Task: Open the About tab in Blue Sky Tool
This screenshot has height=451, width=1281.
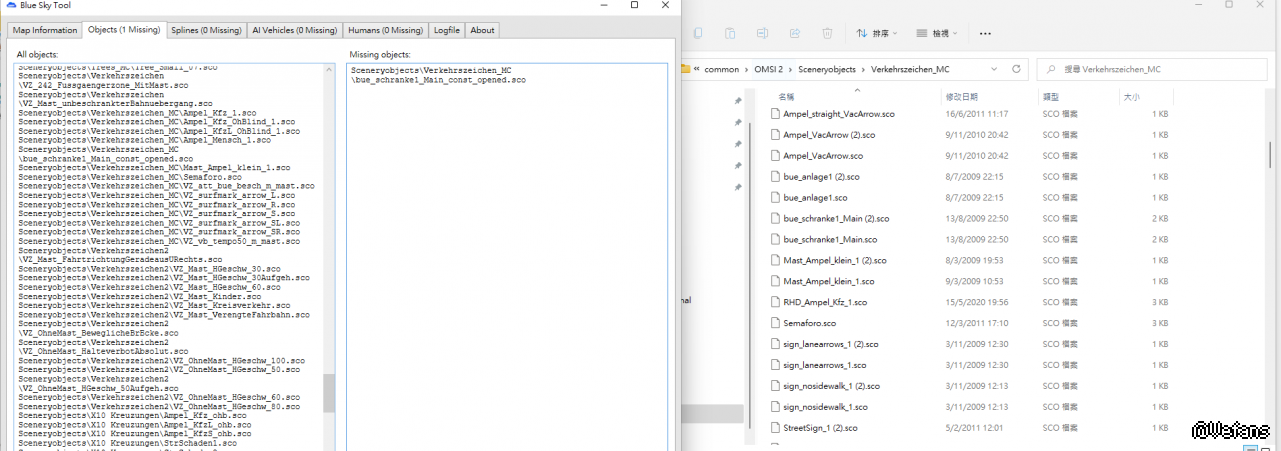Action: coord(482,30)
